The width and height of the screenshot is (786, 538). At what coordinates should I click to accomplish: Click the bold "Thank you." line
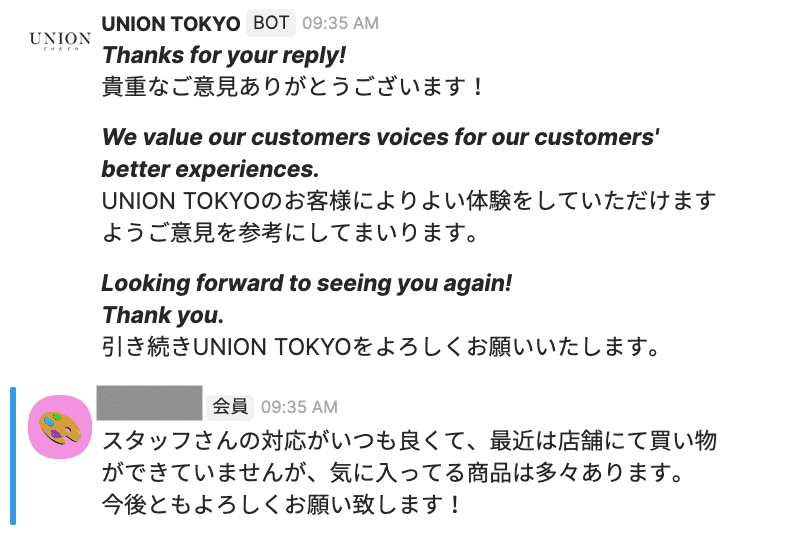pos(163,315)
